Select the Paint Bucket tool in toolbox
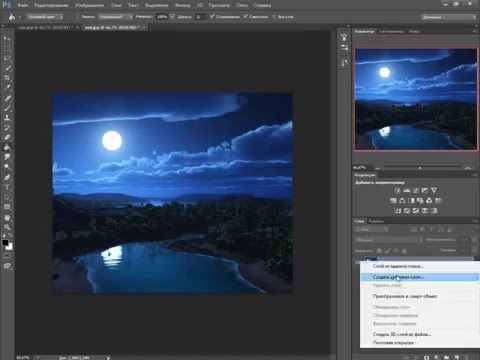This screenshot has height=360, width=480. 7,147
